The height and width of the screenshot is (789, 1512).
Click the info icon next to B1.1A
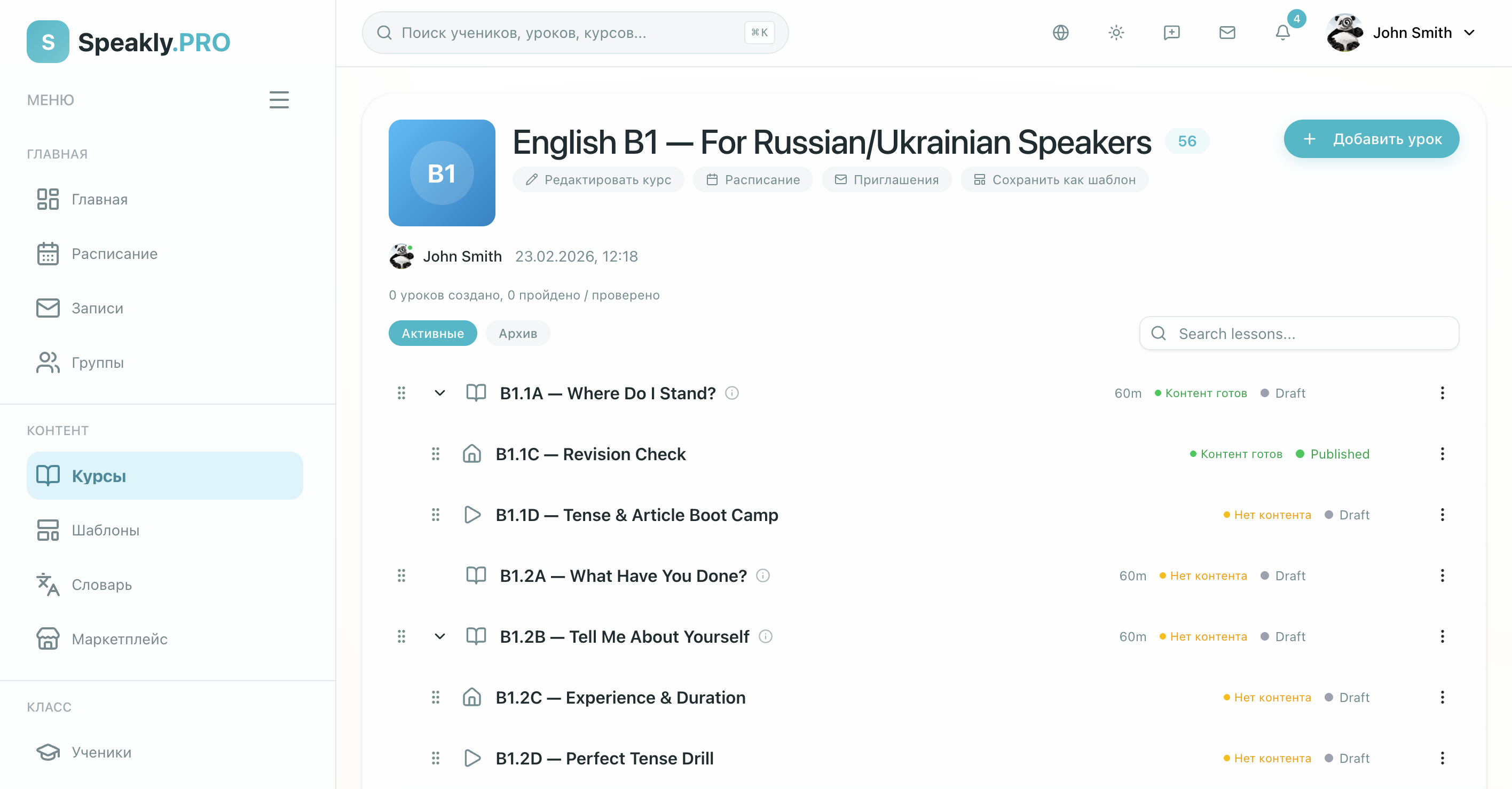[x=731, y=393]
